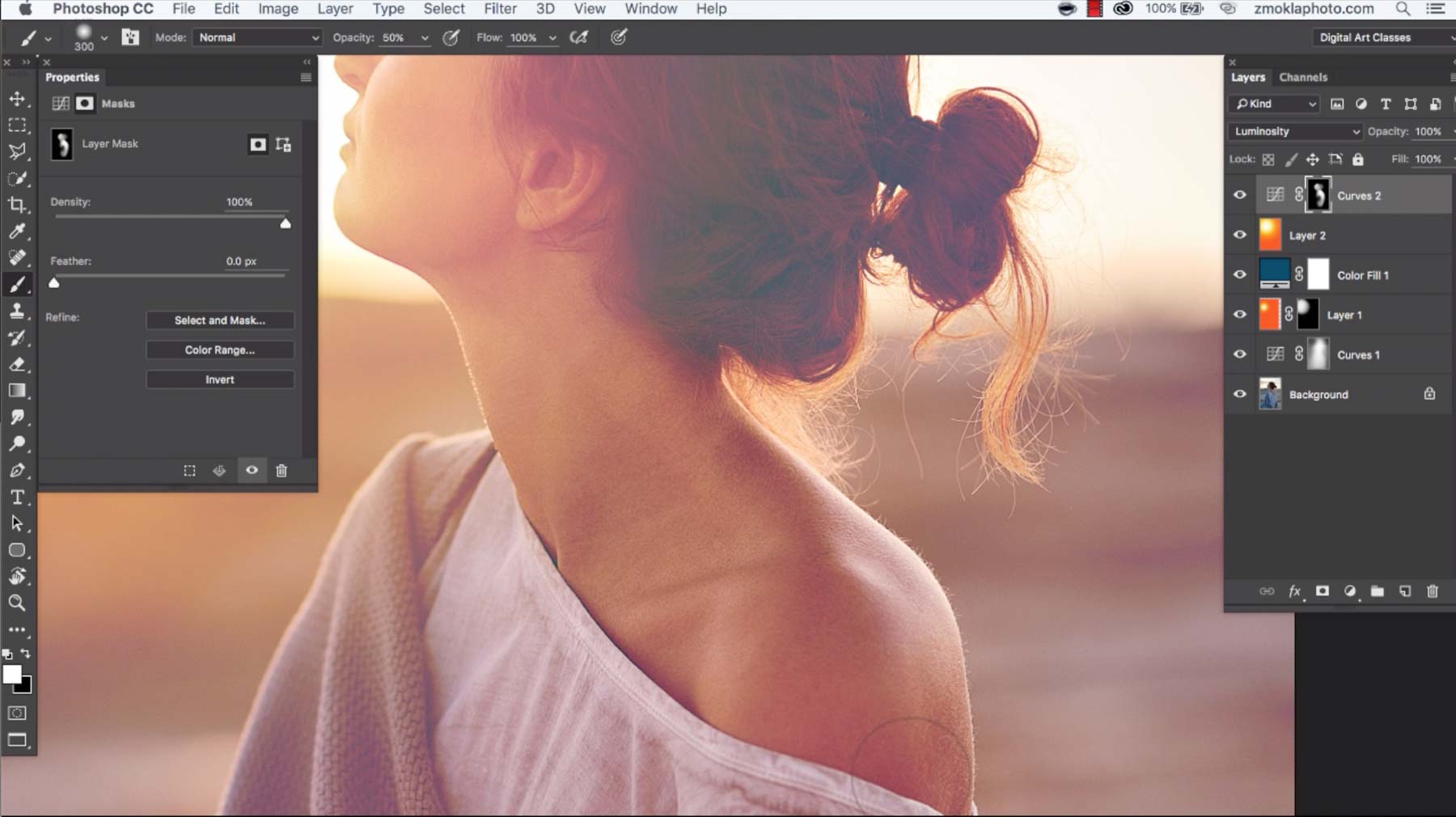The width and height of the screenshot is (1456, 817).
Task: Select the Type tool
Action: [x=17, y=497]
